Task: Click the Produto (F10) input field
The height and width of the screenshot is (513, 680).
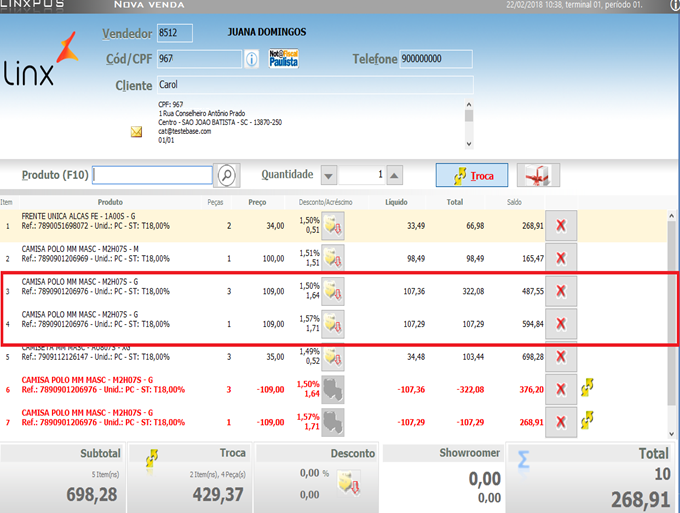Action: (x=153, y=175)
